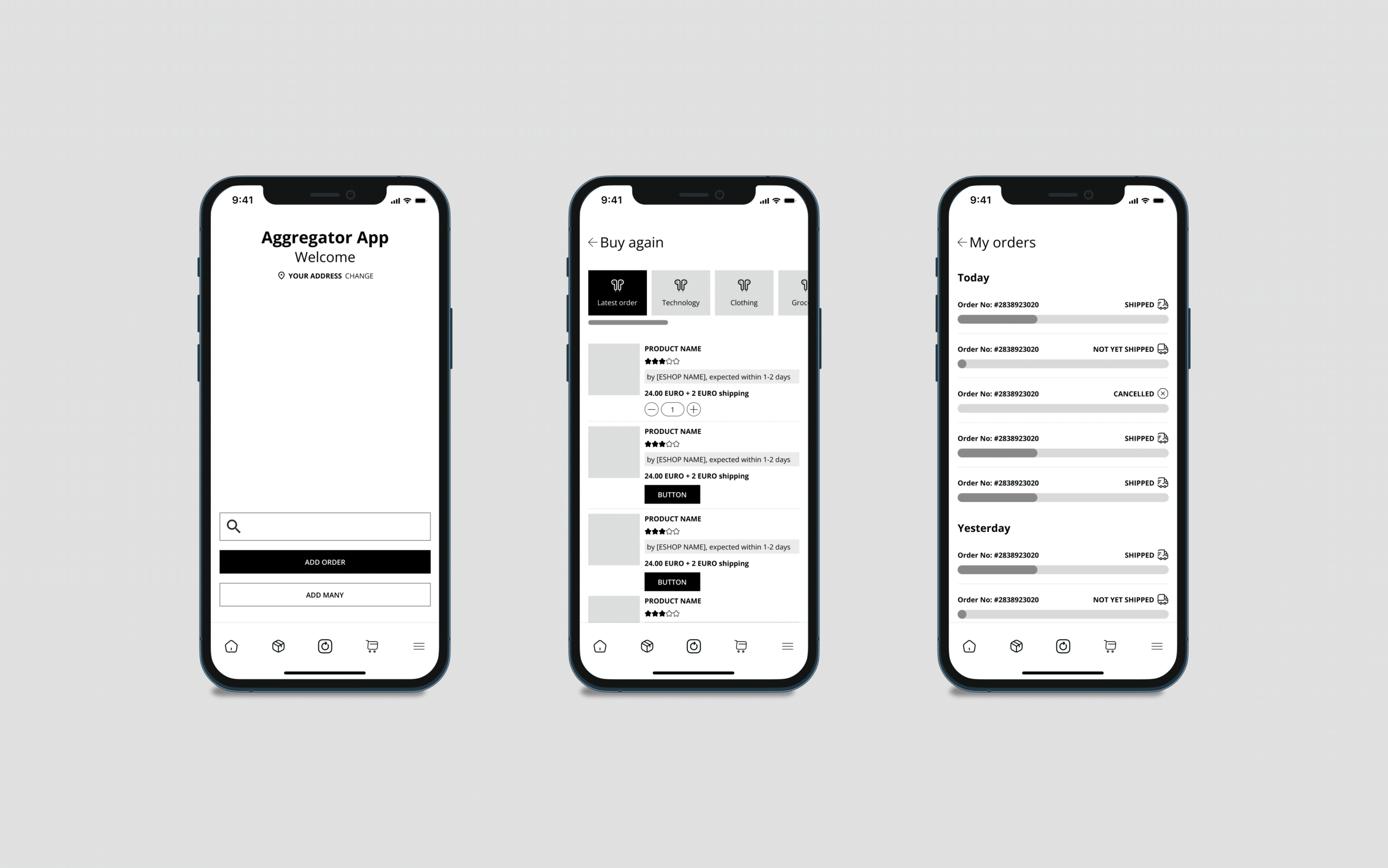Click ADD ORDER button on home screen
Screen dimensions: 1388x868
pyautogui.click(x=324, y=561)
